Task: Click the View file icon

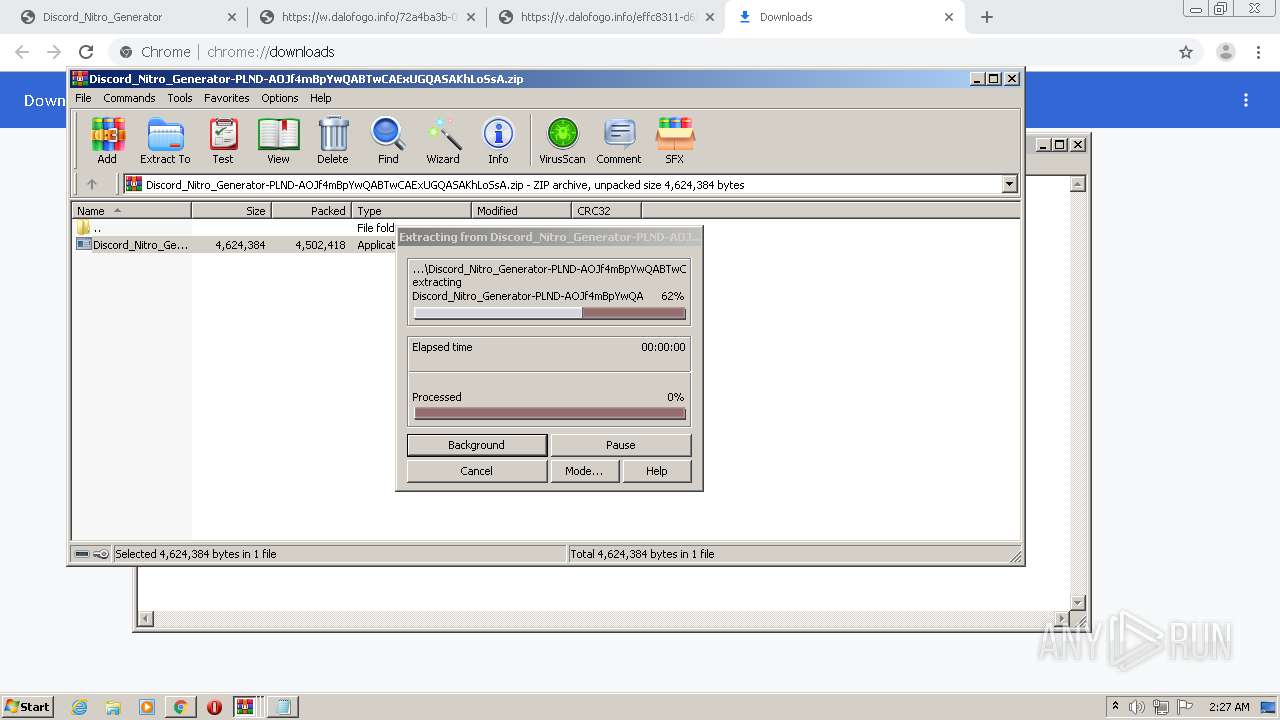Action: (278, 140)
